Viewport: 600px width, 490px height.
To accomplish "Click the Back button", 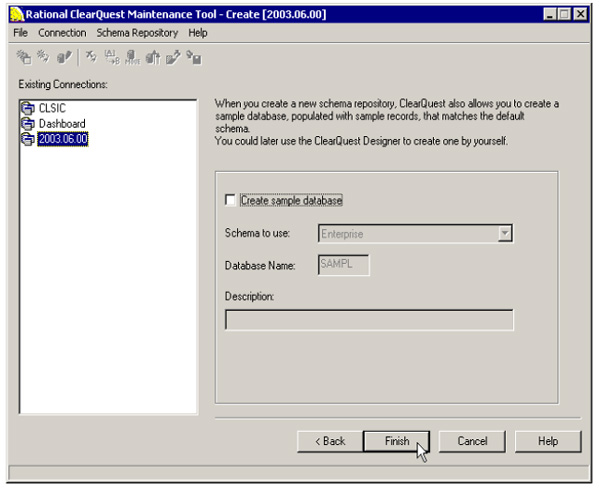I will (330, 441).
